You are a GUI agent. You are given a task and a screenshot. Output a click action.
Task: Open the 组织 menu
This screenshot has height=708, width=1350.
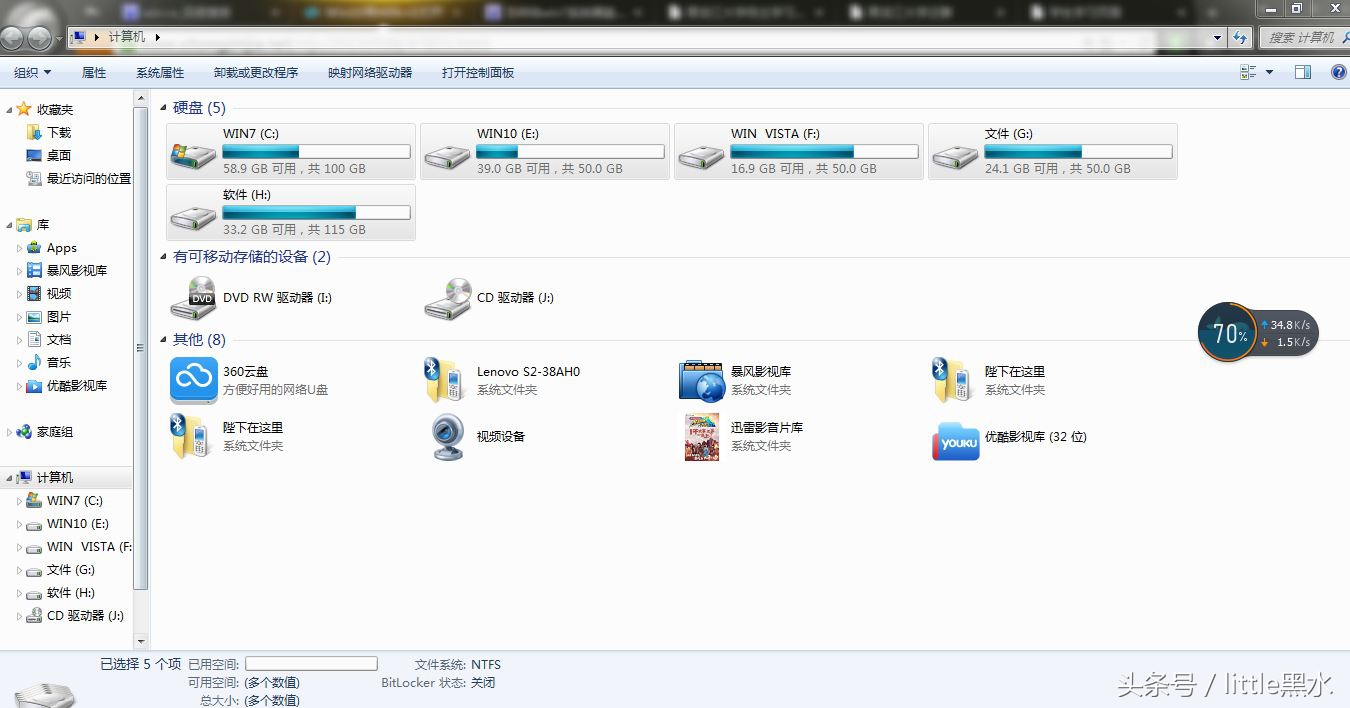[x=32, y=72]
